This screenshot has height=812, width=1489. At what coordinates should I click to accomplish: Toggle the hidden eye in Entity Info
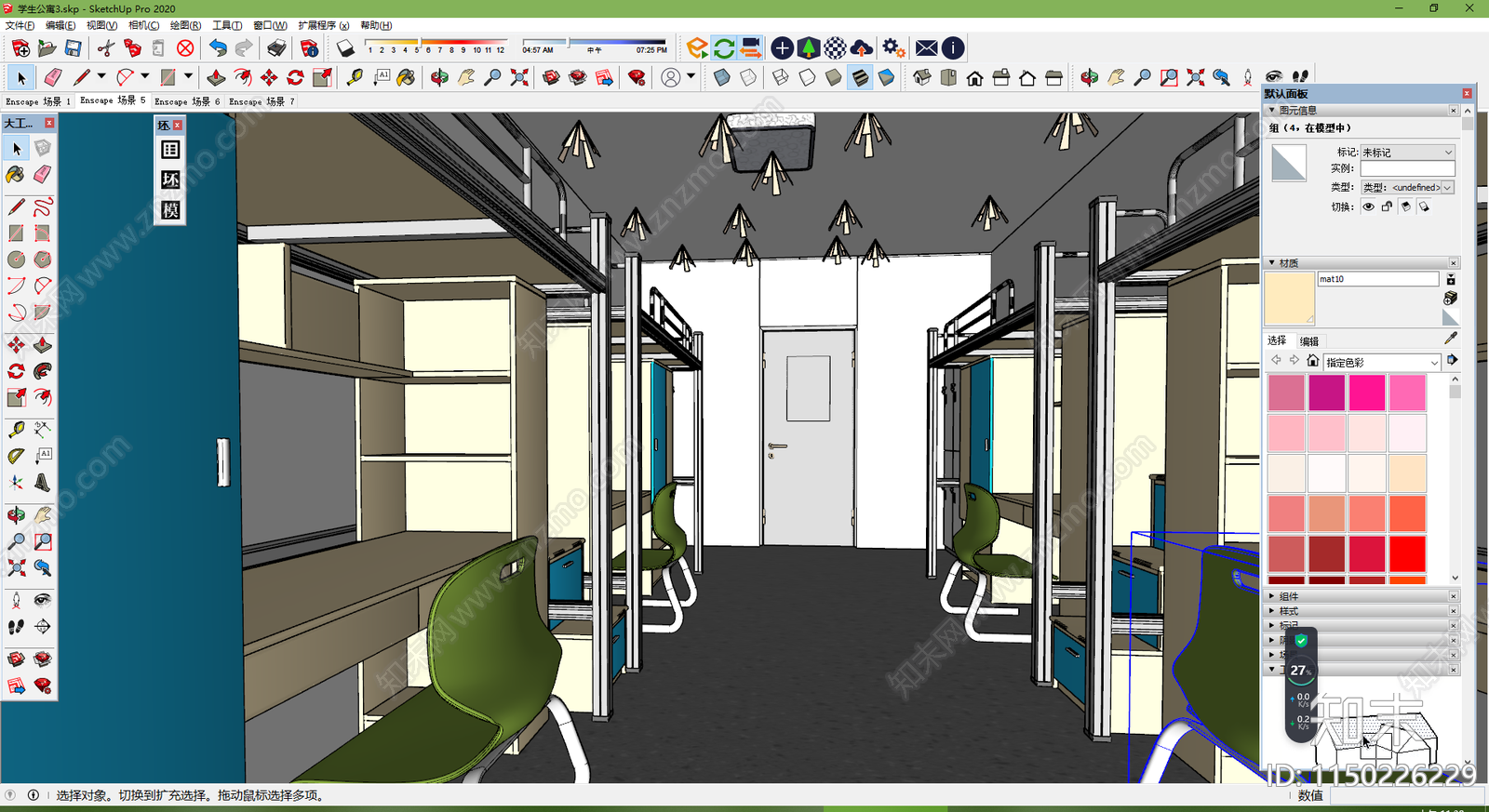(x=1368, y=206)
